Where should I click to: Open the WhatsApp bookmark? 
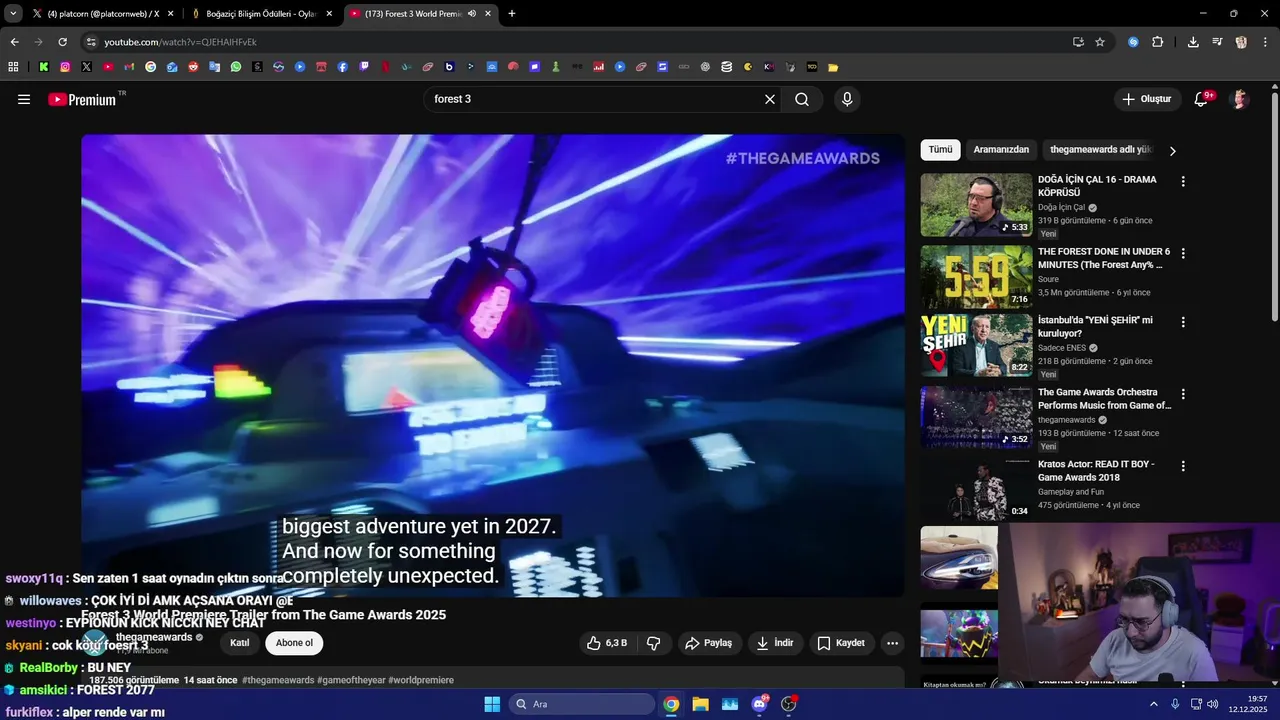point(236,67)
